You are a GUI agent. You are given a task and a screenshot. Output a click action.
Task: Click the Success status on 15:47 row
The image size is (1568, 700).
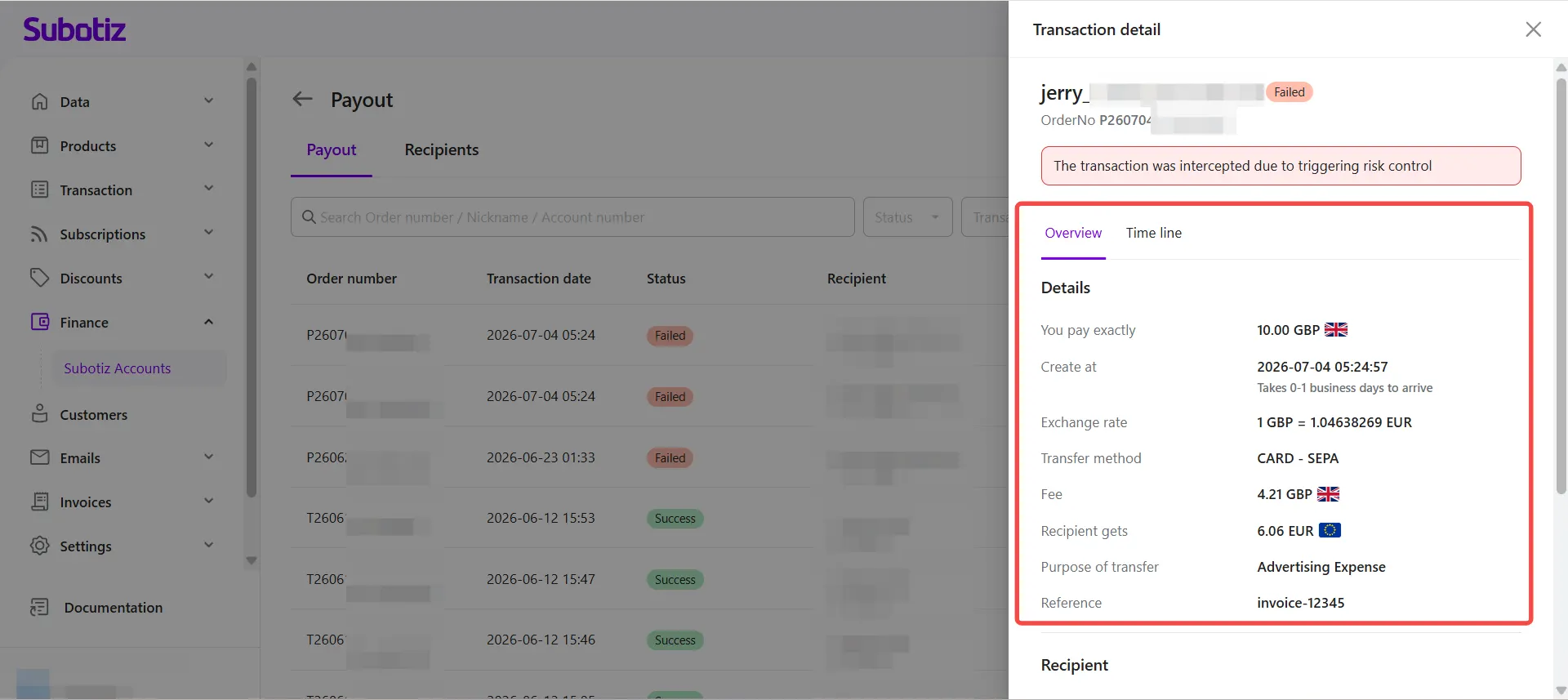click(x=675, y=580)
